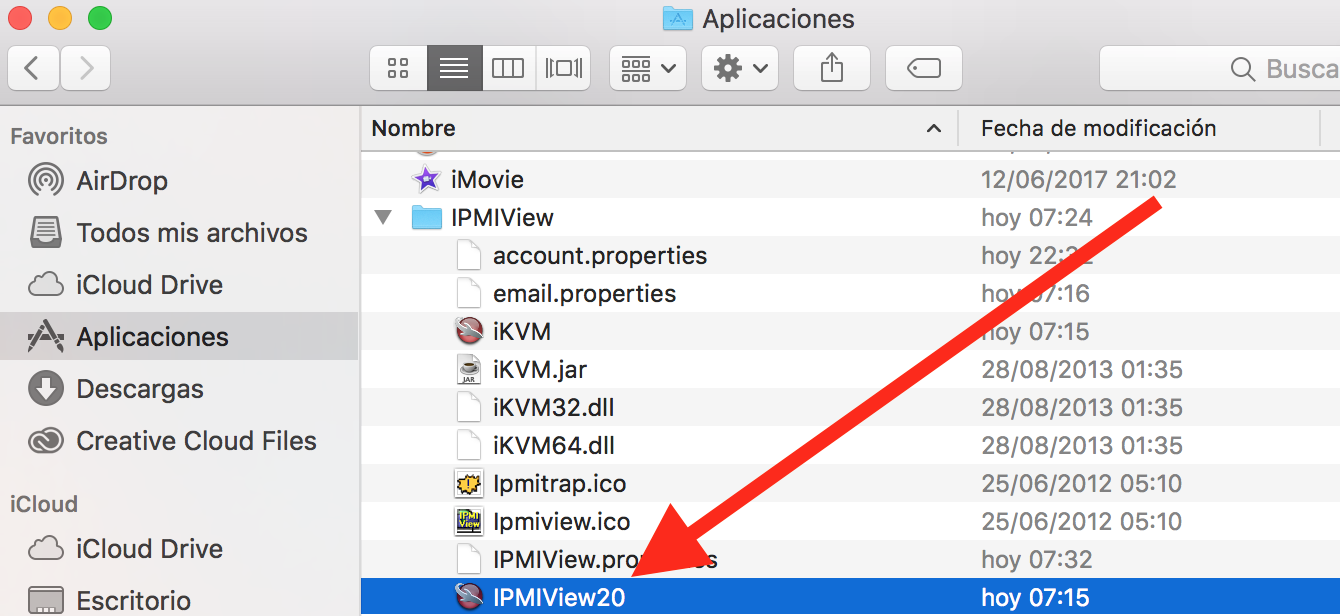Viewport: 1340px width, 616px height.
Task: Select the Ipmitrap.ico file icon
Action: click(x=469, y=484)
